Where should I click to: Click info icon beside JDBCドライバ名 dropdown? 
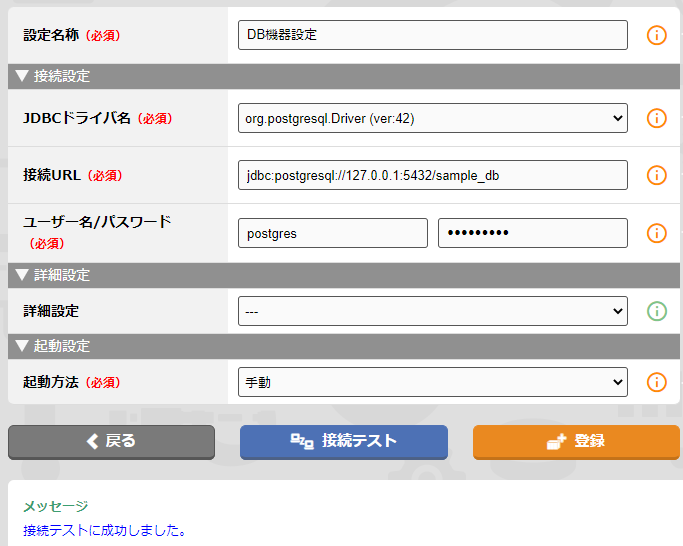point(656,118)
